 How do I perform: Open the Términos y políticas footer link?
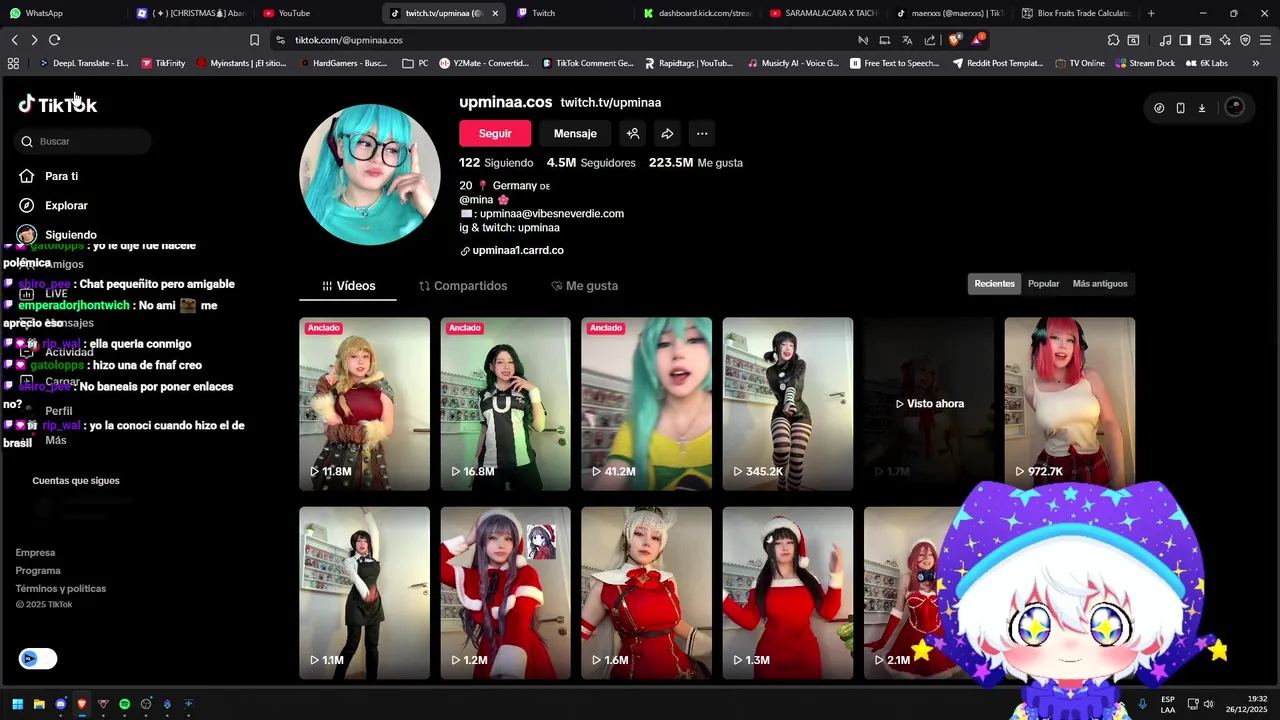[x=60, y=588]
